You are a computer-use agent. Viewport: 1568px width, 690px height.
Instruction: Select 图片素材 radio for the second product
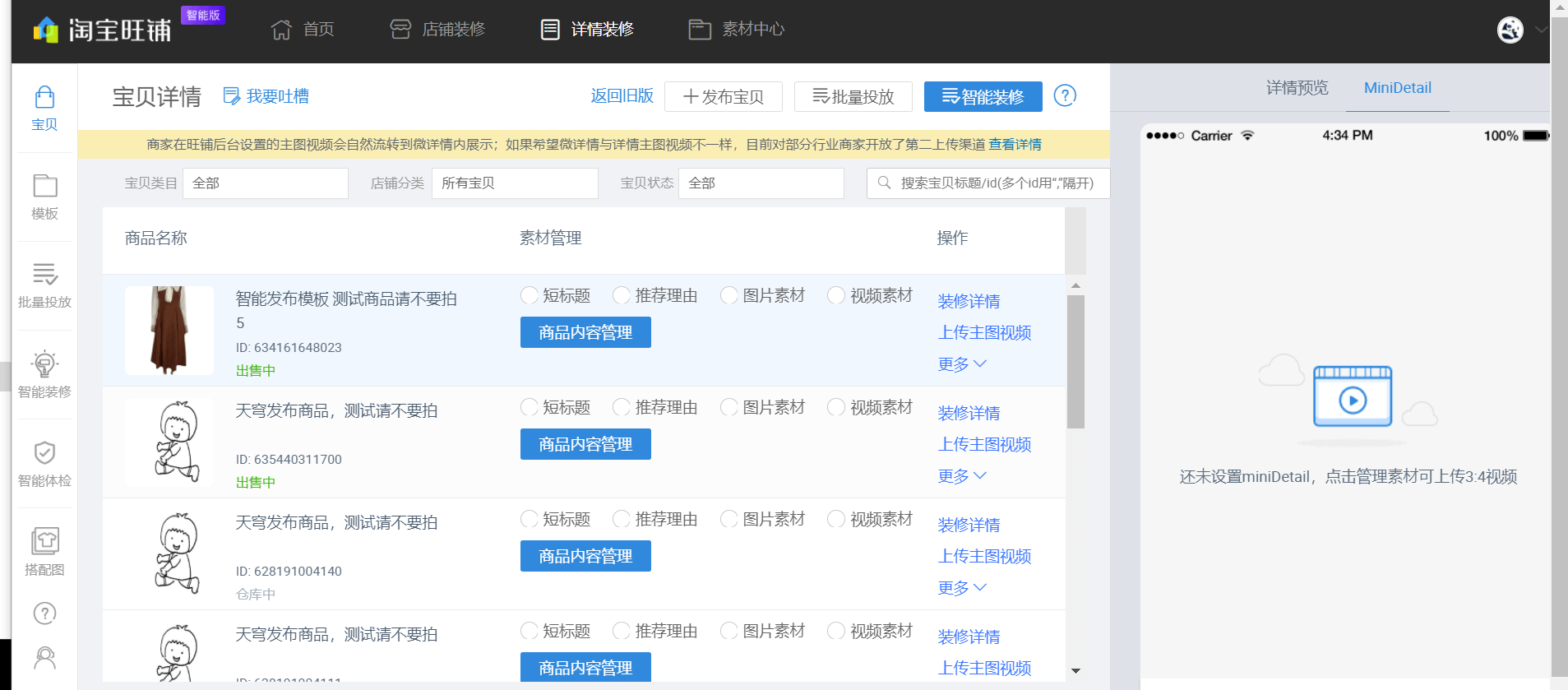pyautogui.click(x=729, y=407)
